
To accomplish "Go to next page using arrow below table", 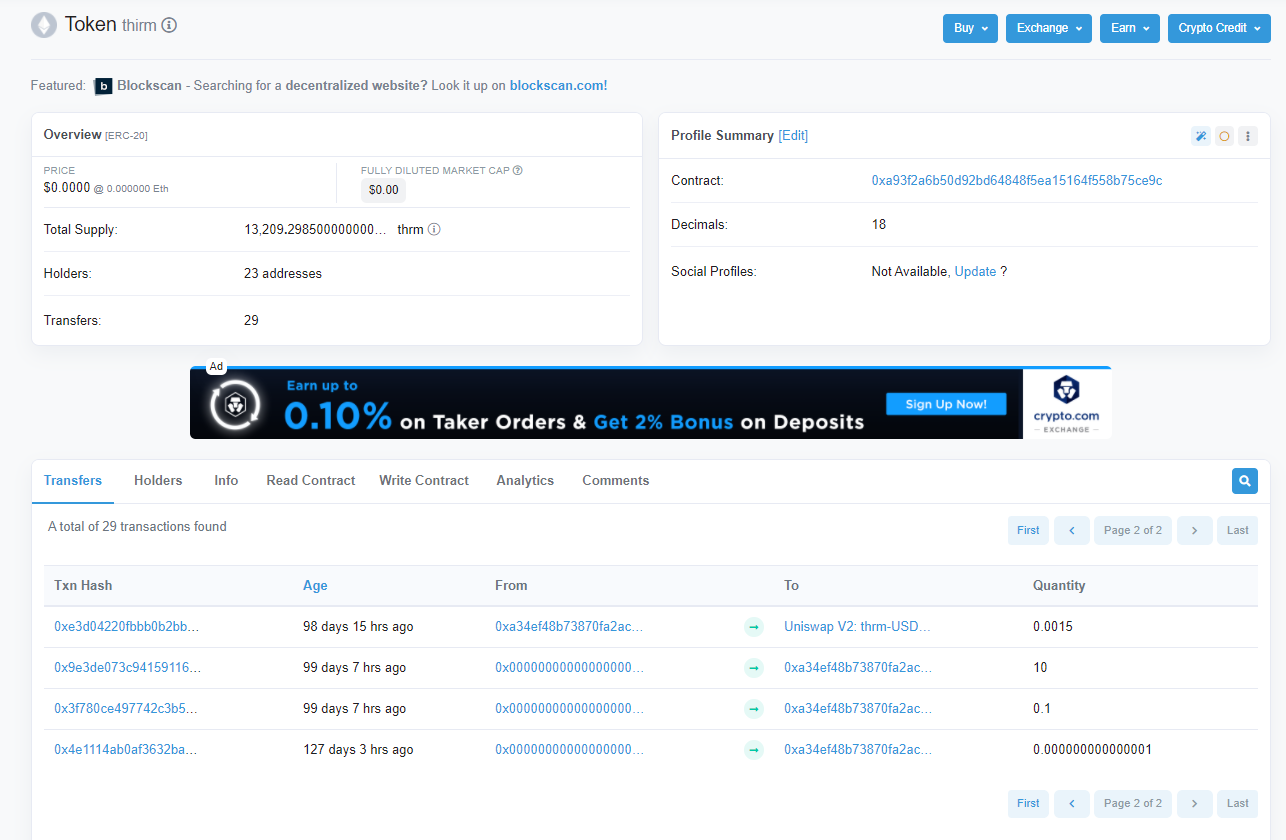I will pyautogui.click(x=1194, y=803).
